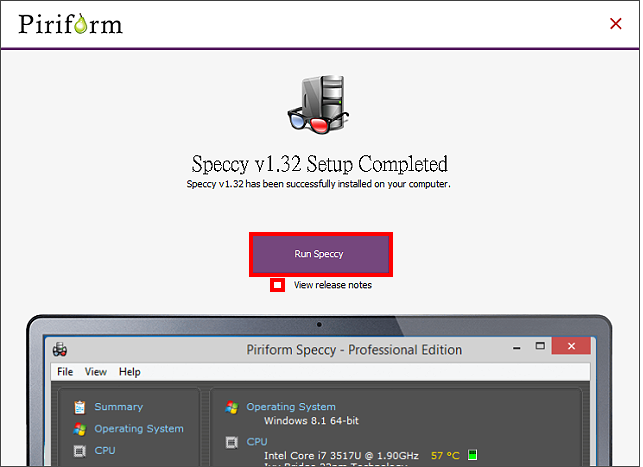Select Summary in the Speccy sidebar
The width and height of the screenshot is (643, 467).
119,407
